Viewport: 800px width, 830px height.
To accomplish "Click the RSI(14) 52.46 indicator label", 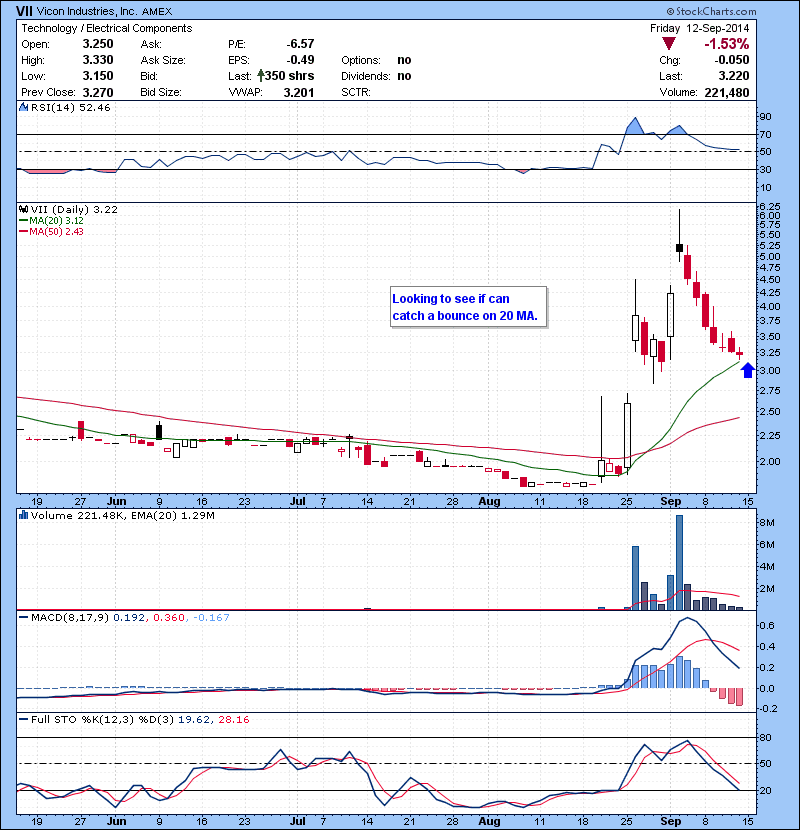I will coord(70,107).
